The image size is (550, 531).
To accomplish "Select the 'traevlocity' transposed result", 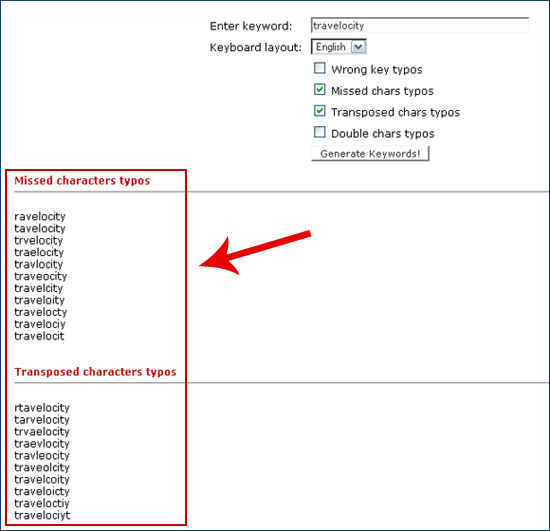I will 42,443.
